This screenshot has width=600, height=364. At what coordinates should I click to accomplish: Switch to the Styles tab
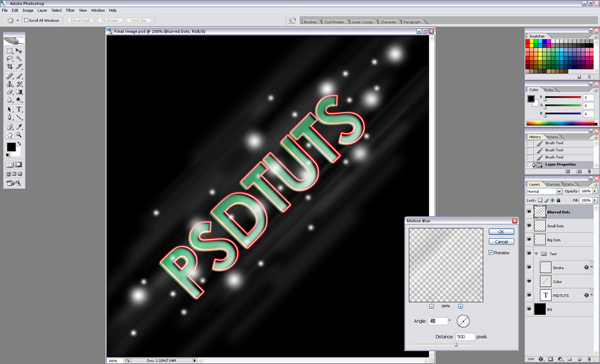point(548,90)
